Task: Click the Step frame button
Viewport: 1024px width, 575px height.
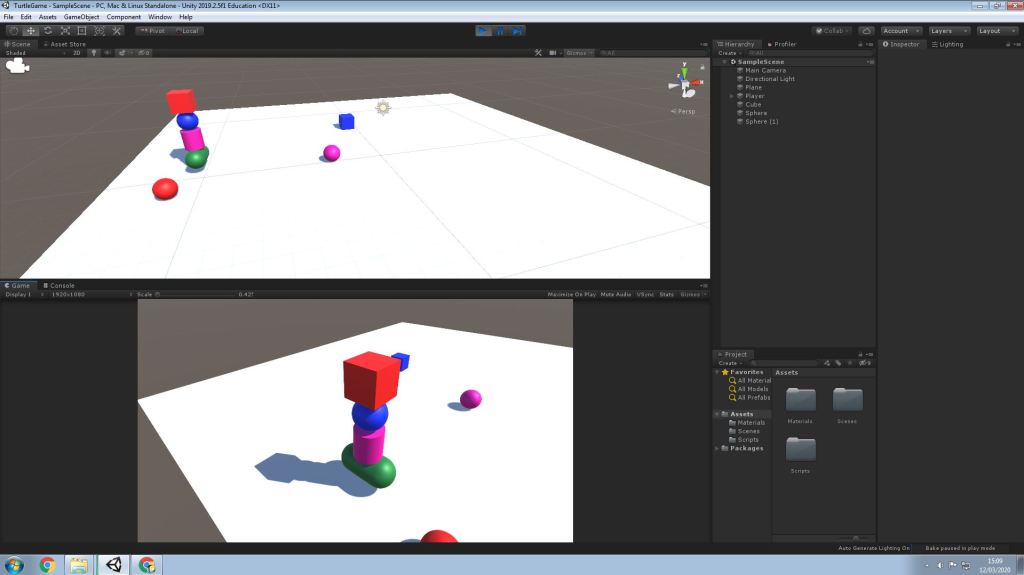Action: 517,31
